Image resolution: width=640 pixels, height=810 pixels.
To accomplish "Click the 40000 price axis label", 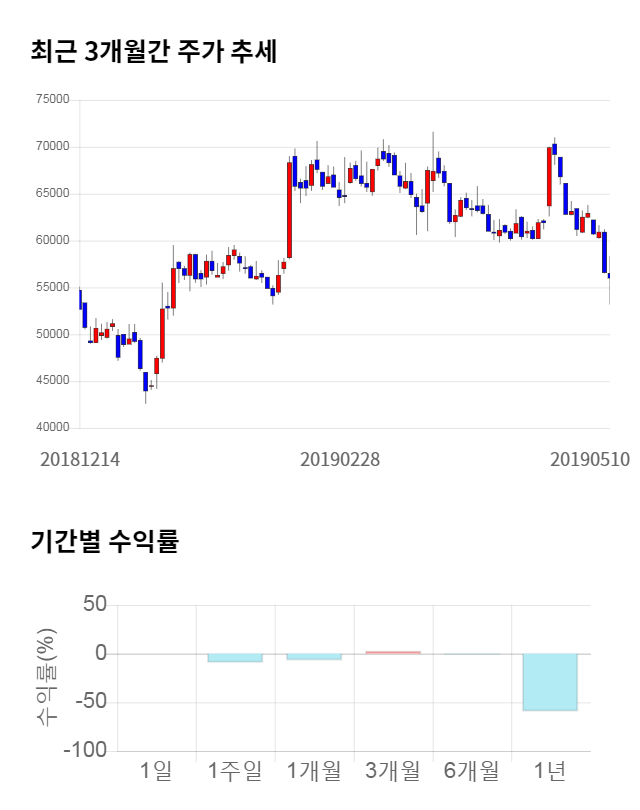I will [x=52, y=428].
